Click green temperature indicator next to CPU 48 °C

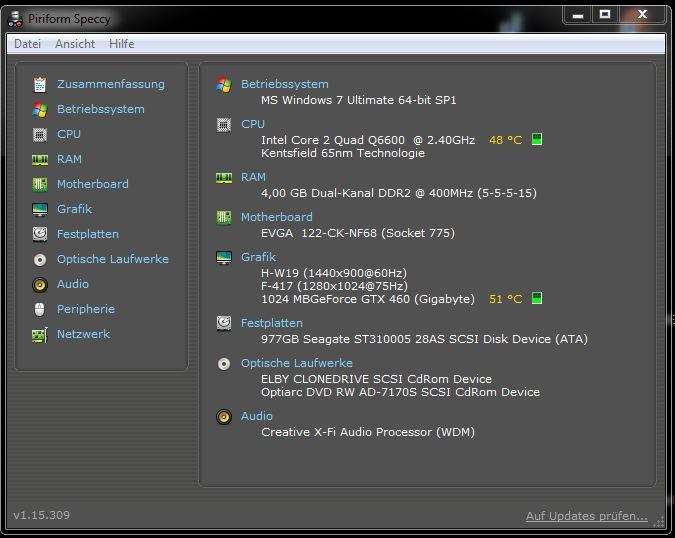point(537,139)
